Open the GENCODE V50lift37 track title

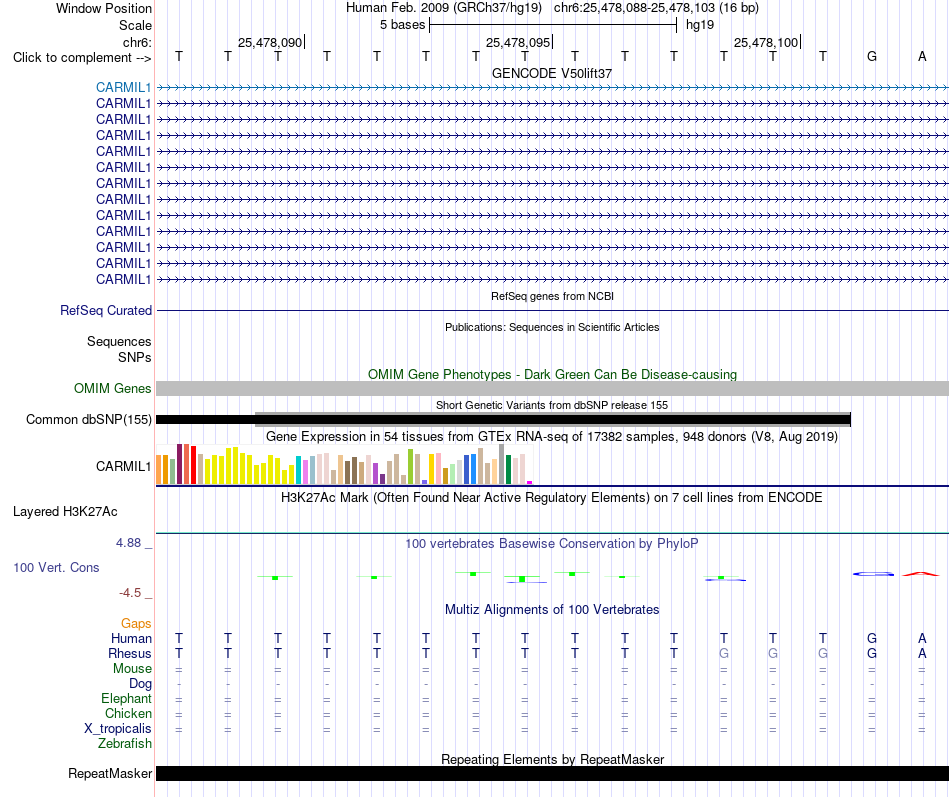tap(552, 73)
